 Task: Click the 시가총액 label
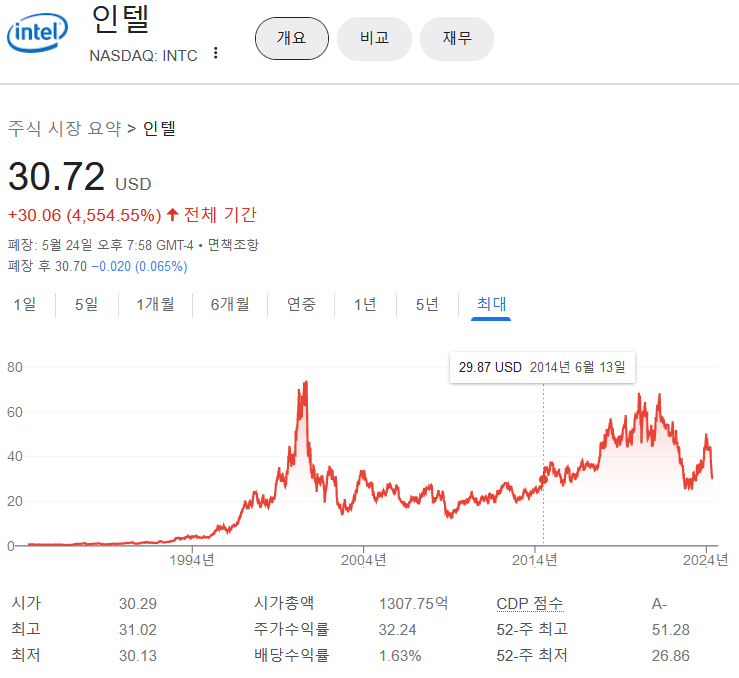284,603
